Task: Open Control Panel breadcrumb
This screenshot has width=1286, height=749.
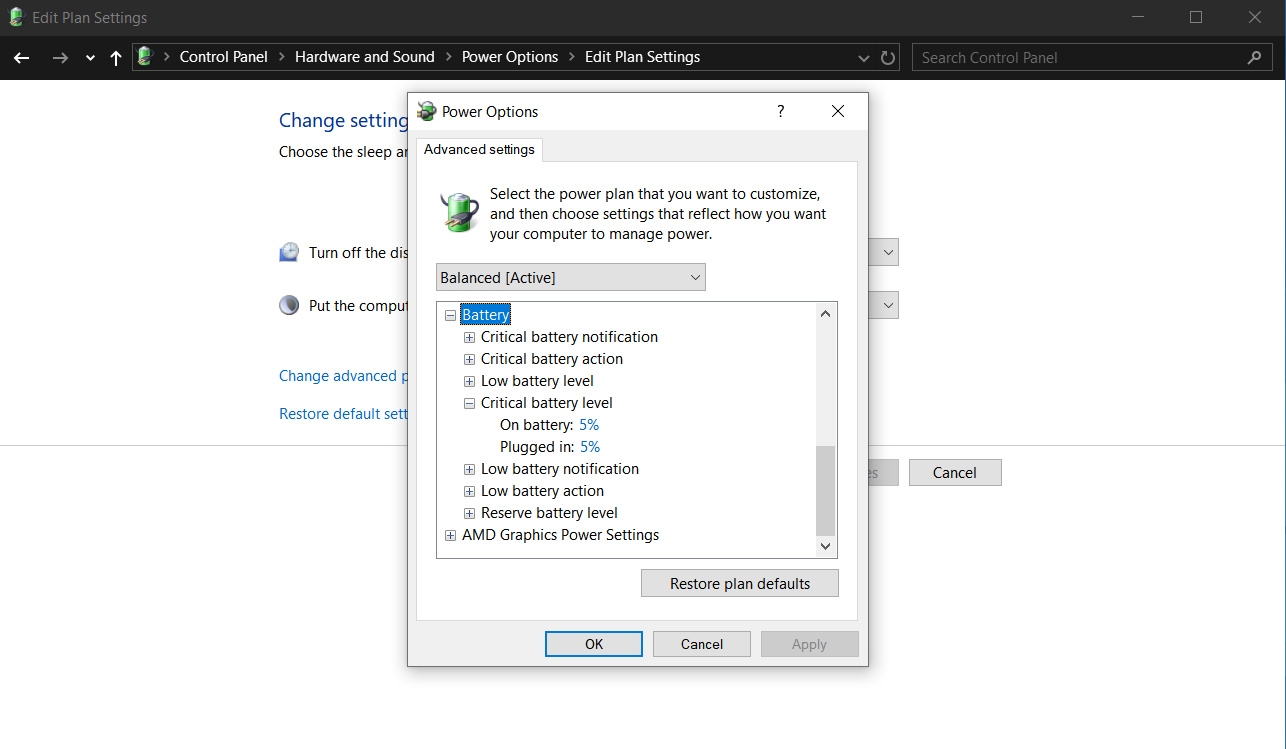Action: coord(223,57)
